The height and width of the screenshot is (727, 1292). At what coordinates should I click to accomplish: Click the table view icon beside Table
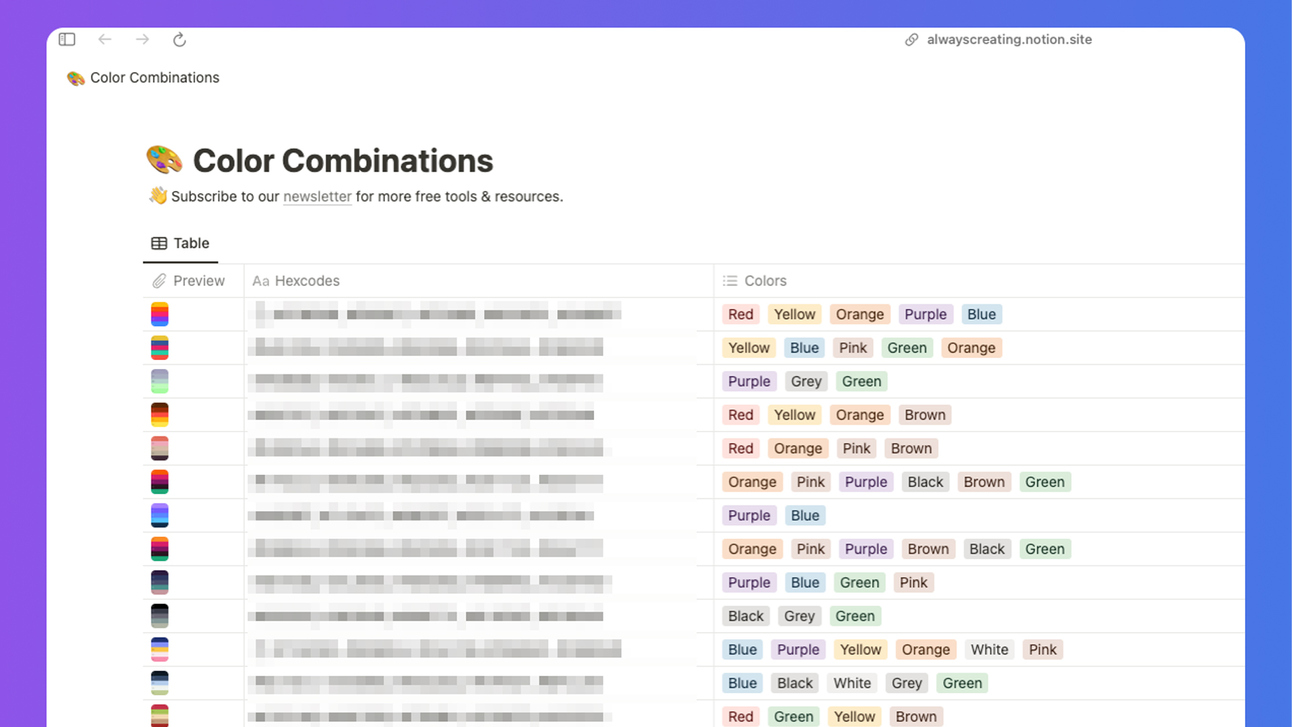[x=158, y=243]
